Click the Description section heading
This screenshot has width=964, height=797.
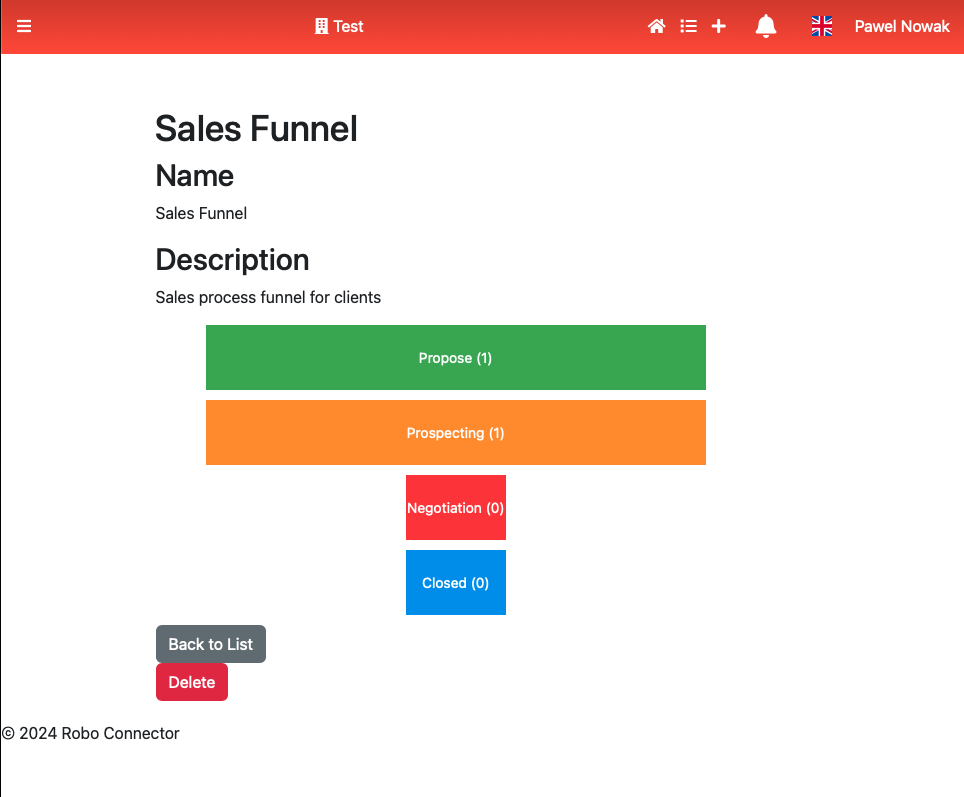(x=232, y=260)
